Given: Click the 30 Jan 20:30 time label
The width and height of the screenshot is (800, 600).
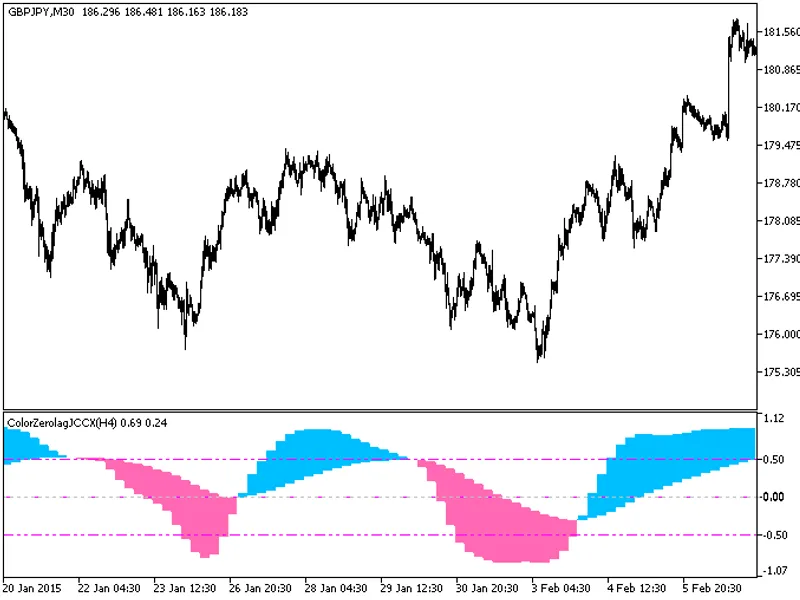Looking at the screenshot, I should point(487,588).
